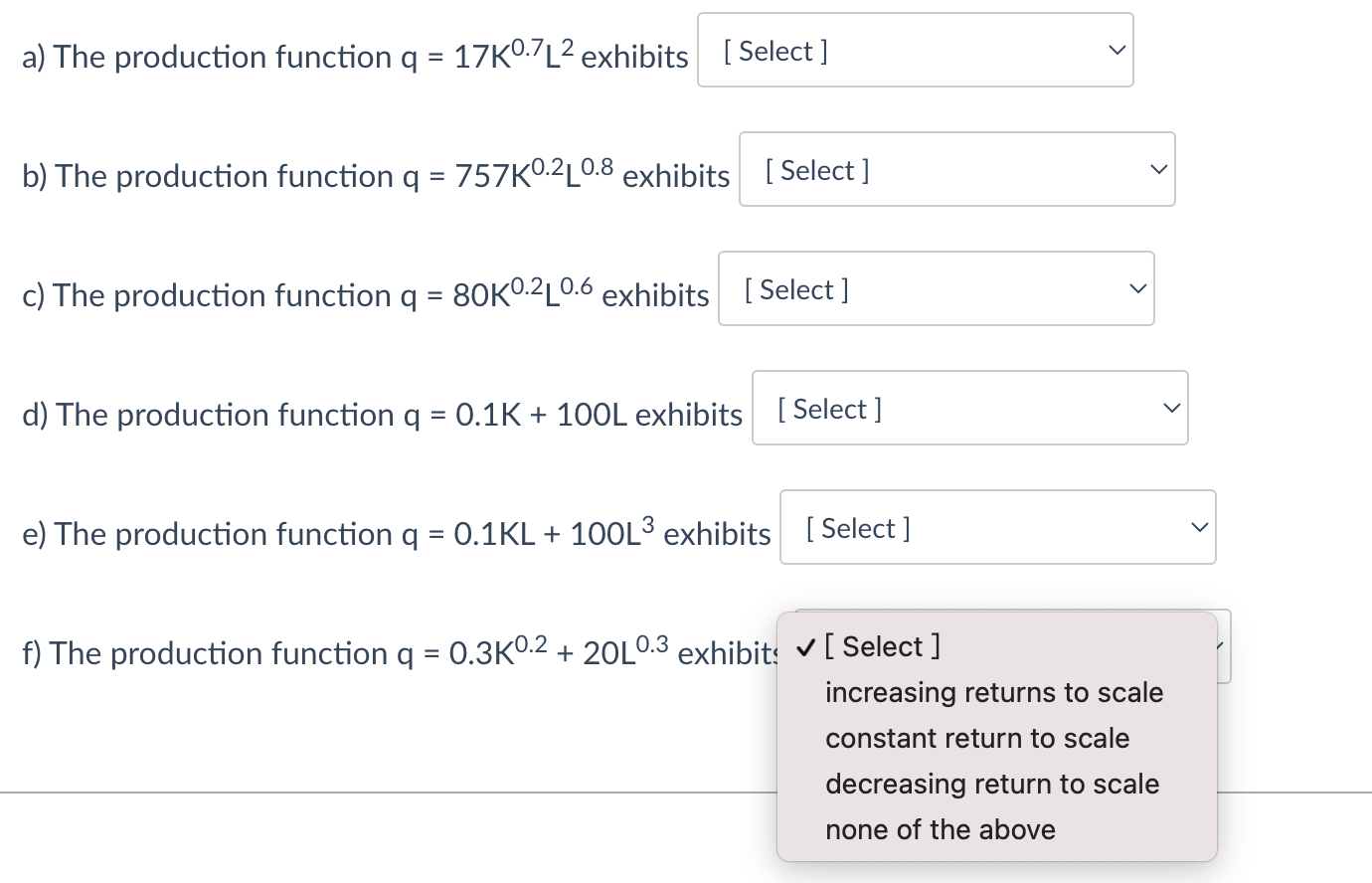
Task: Click the chevron arrow on part c's dropdown
Action: click(1137, 288)
